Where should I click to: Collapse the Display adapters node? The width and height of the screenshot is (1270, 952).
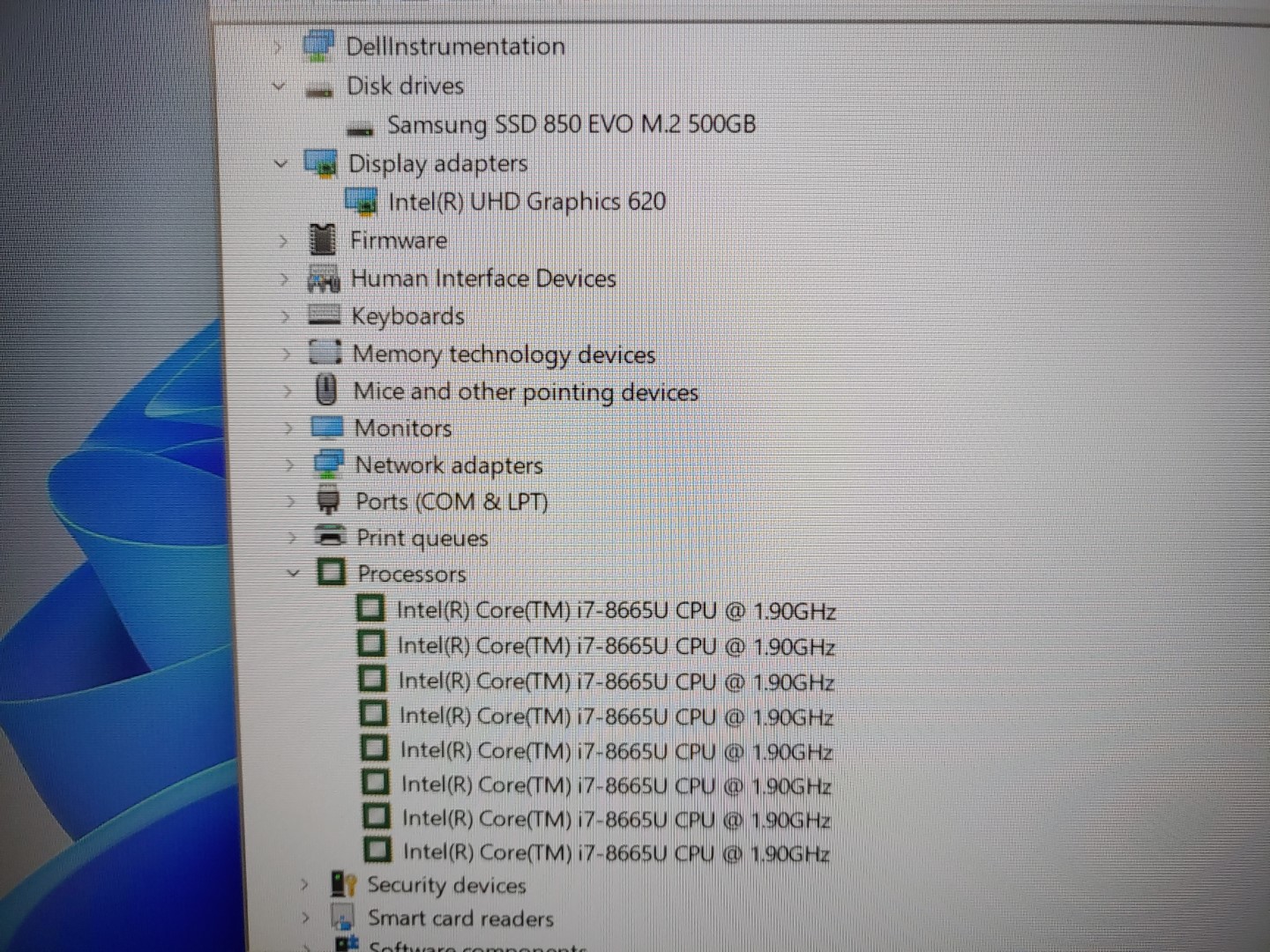pyautogui.click(x=280, y=163)
